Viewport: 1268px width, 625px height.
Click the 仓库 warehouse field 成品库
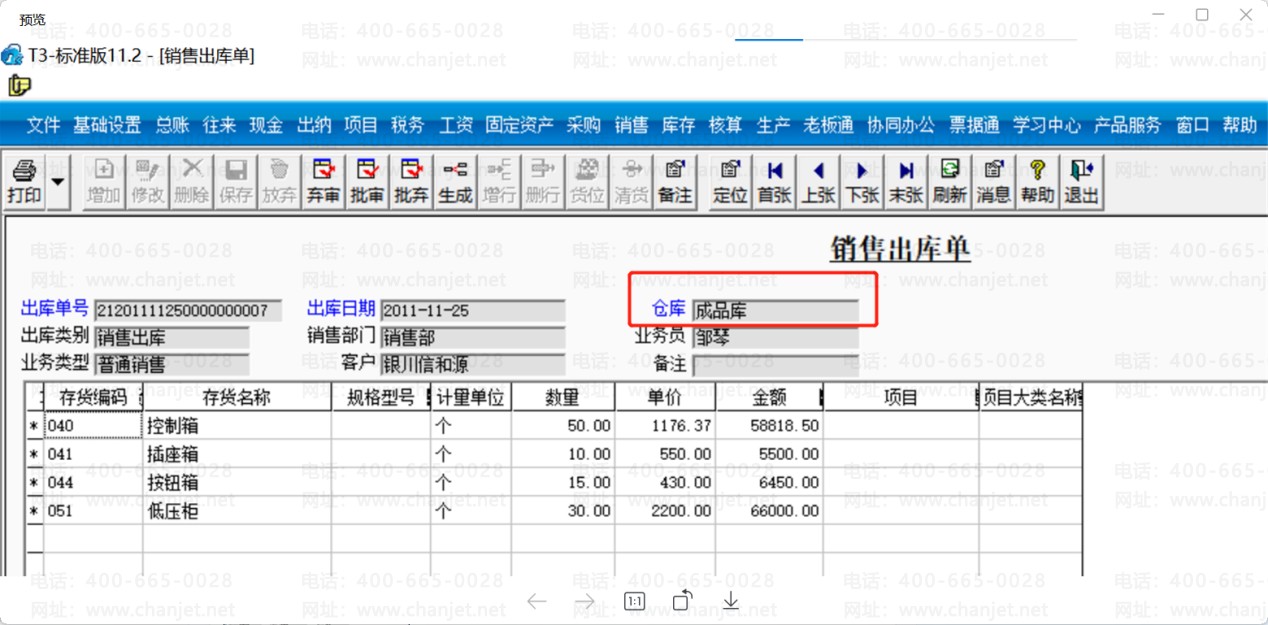tap(775, 311)
